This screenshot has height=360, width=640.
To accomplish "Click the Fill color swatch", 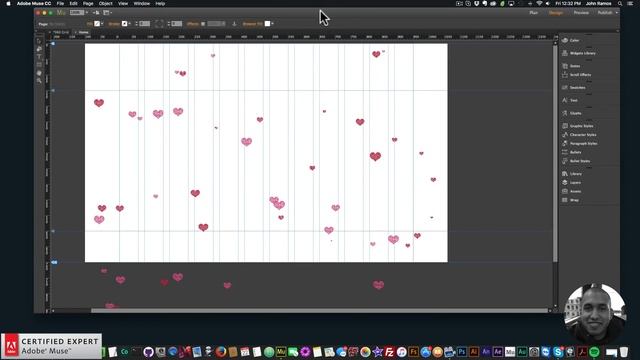I will [x=97, y=24].
